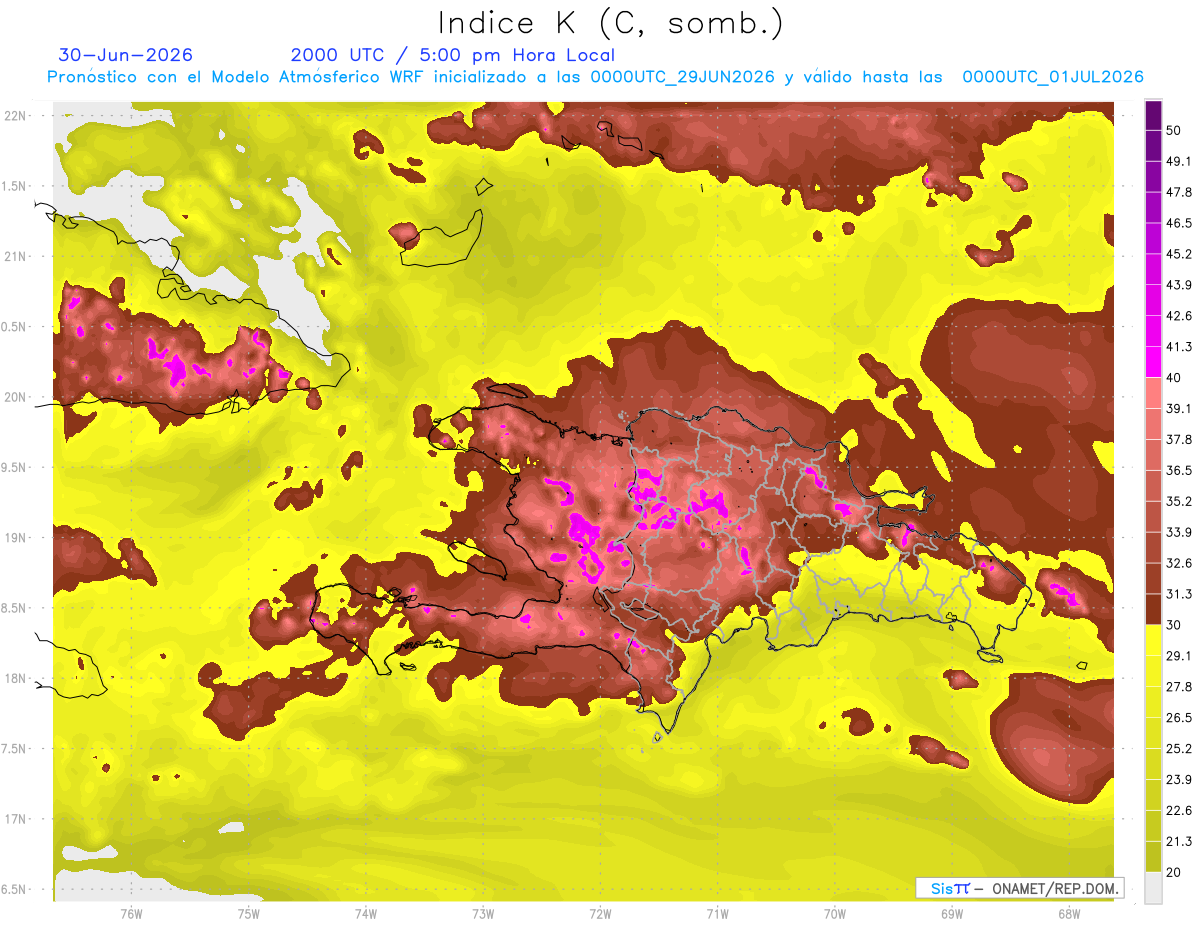1200x927 pixels.
Task: Click the "18N" latitude label
Action: (x=16, y=678)
